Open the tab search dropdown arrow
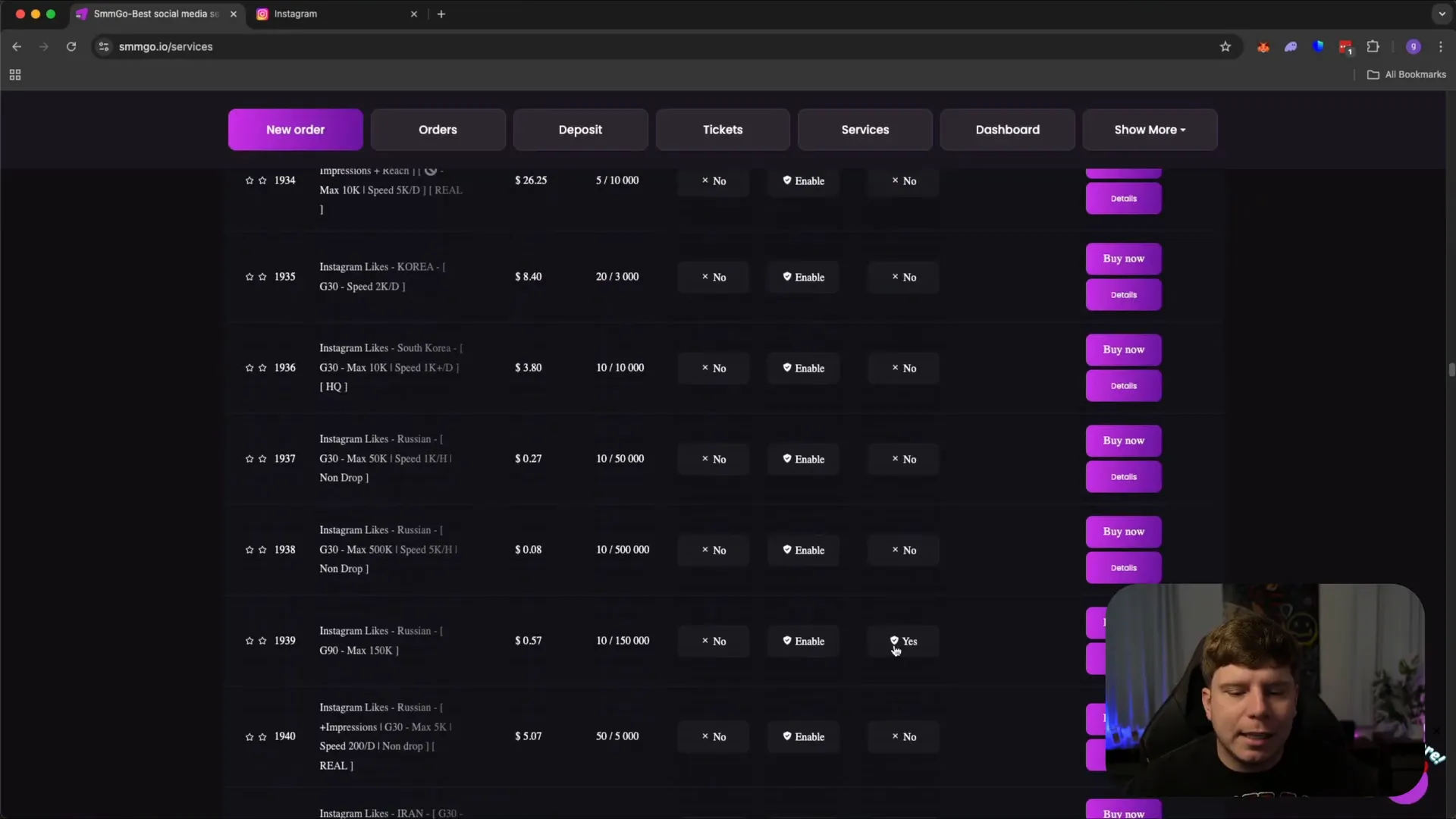Screen dimensions: 1456x819 pyautogui.click(x=1442, y=14)
